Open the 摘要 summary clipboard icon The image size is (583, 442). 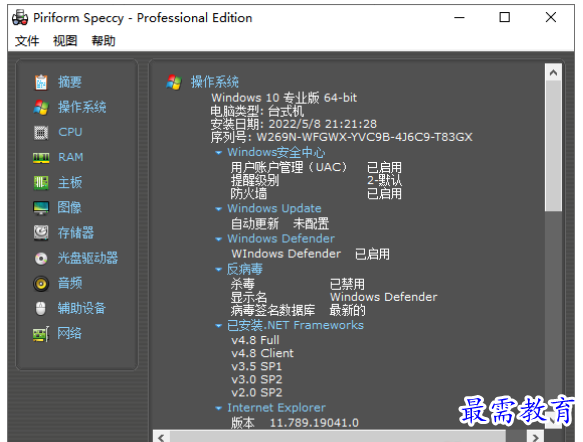point(41,82)
